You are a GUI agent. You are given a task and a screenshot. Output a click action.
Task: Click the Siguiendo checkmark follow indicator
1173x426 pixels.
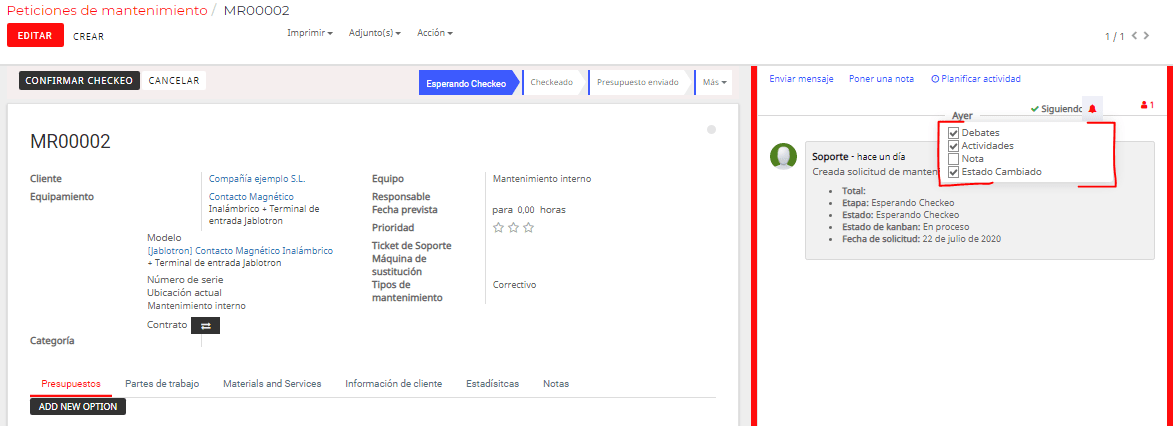1056,109
